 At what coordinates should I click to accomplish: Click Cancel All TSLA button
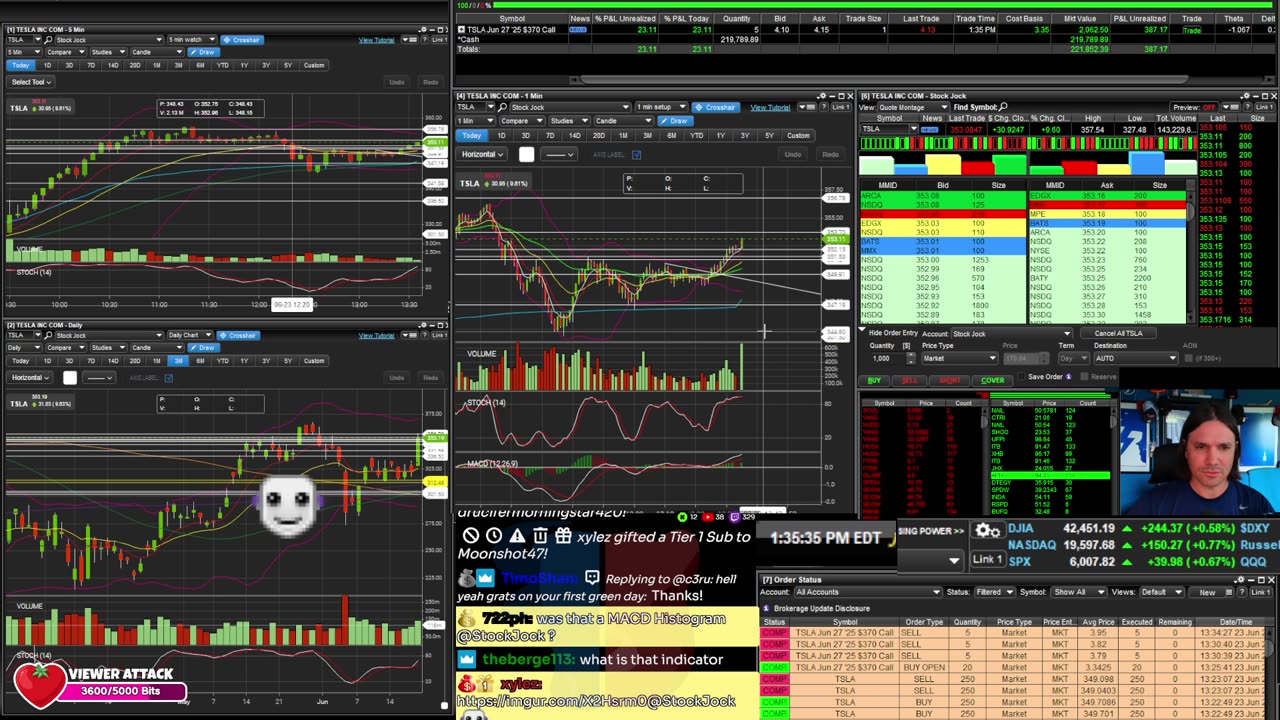tap(1118, 333)
